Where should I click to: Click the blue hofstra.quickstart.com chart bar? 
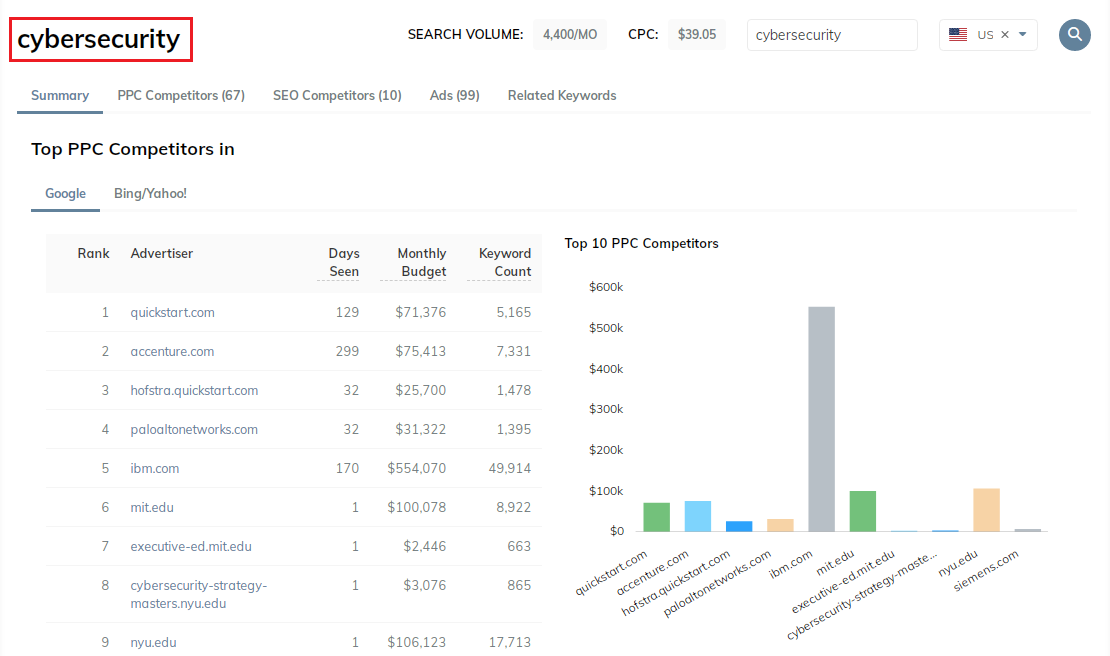click(739, 526)
